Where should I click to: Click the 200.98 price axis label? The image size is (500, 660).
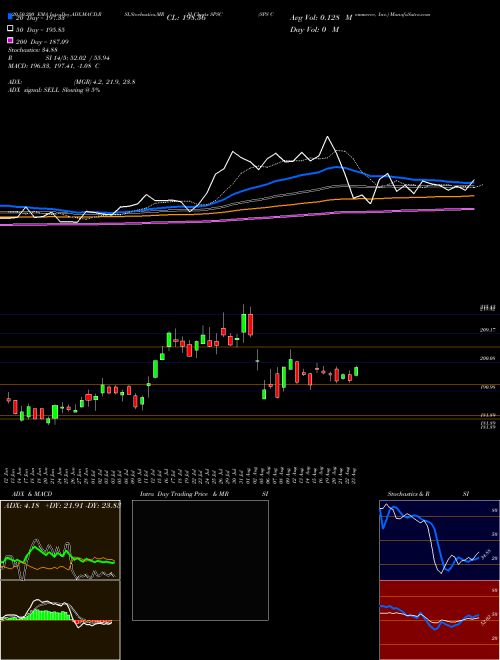point(487,359)
